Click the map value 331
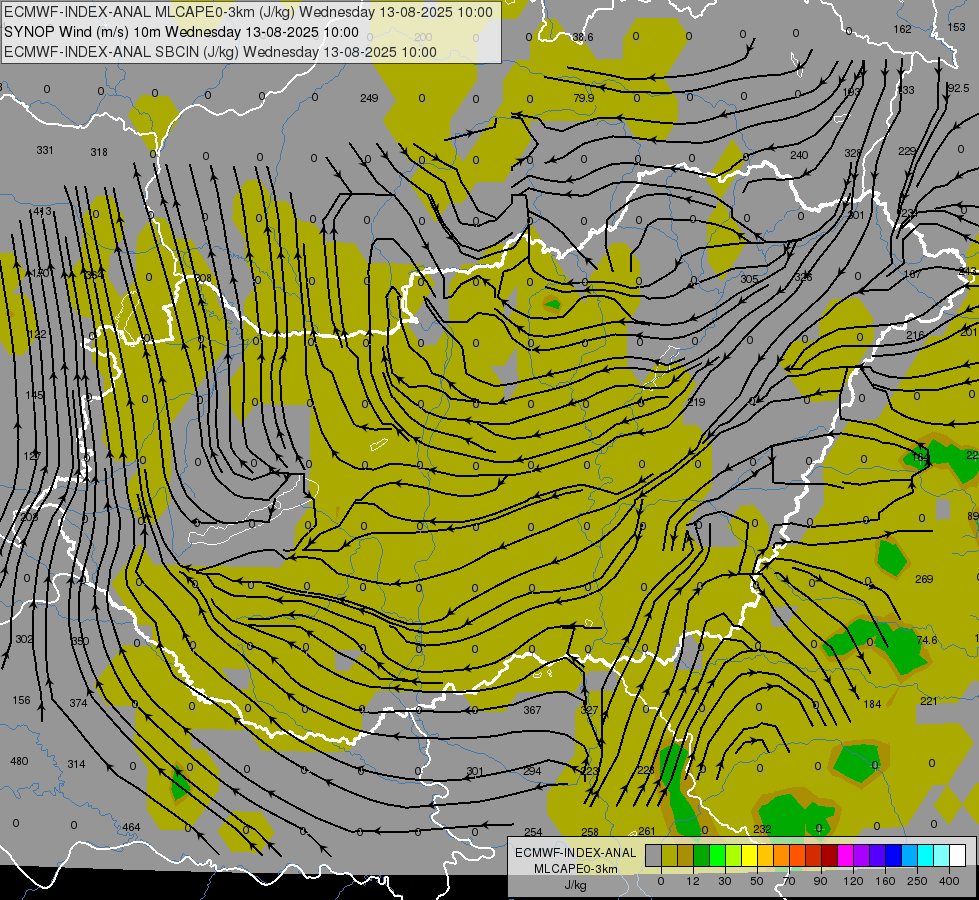This screenshot has width=979, height=900. point(45,151)
